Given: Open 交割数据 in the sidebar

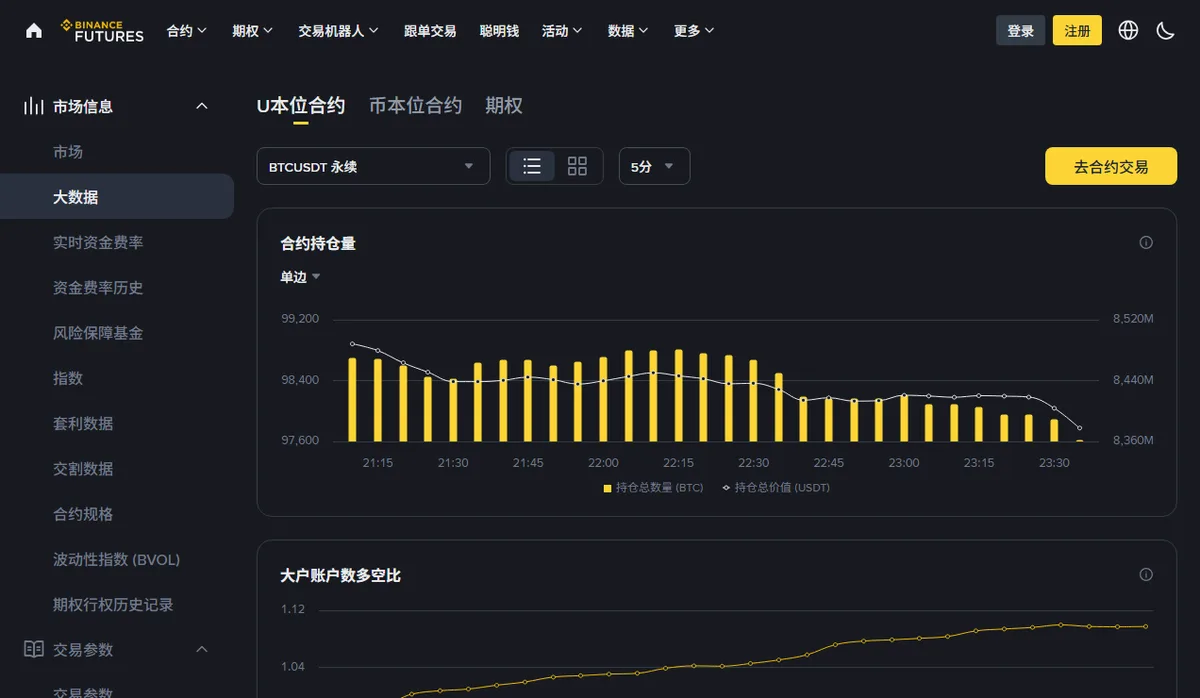Looking at the screenshot, I should (x=83, y=469).
